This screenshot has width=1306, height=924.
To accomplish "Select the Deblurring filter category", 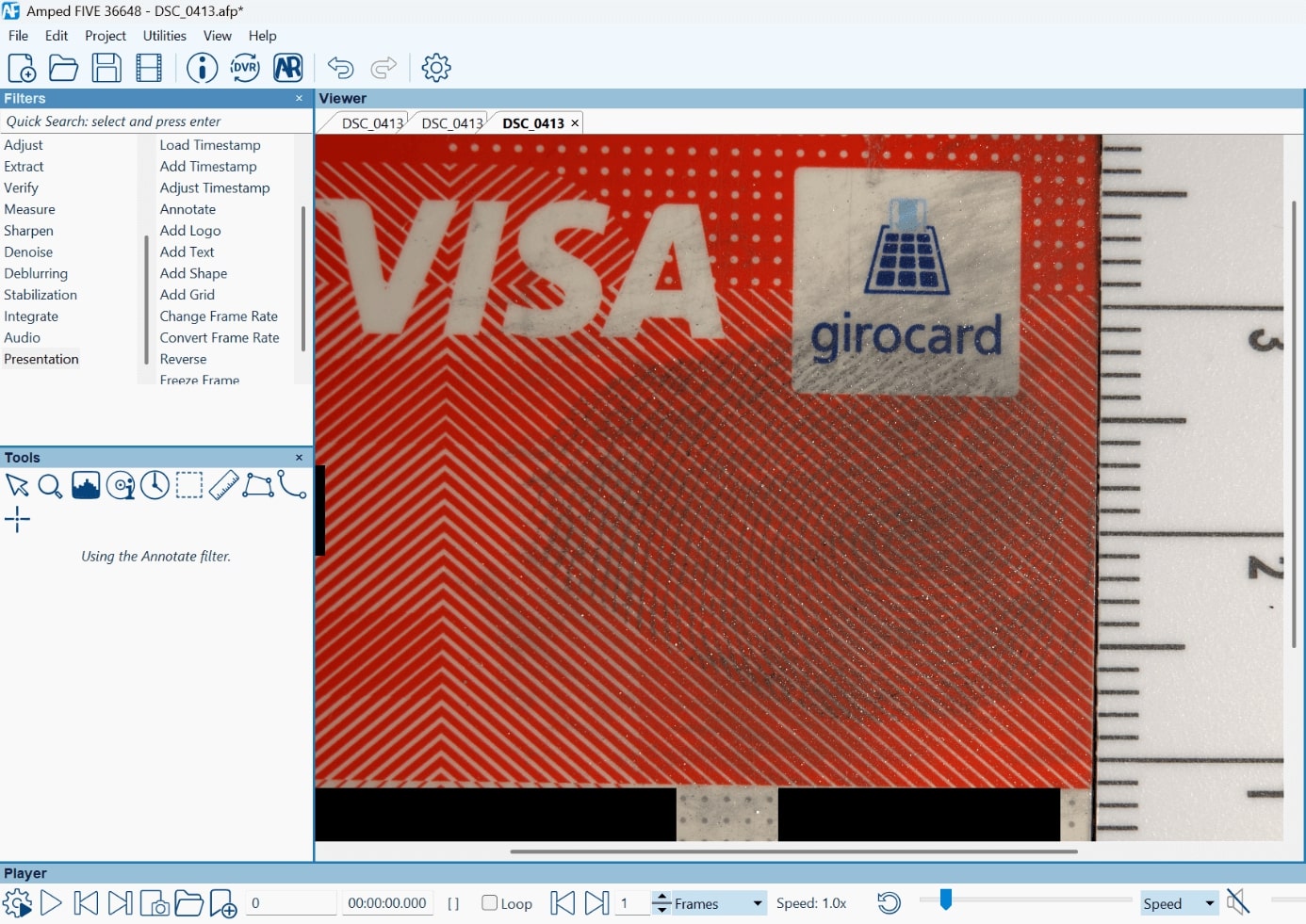I will pyautogui.click(x=36, y=273).
